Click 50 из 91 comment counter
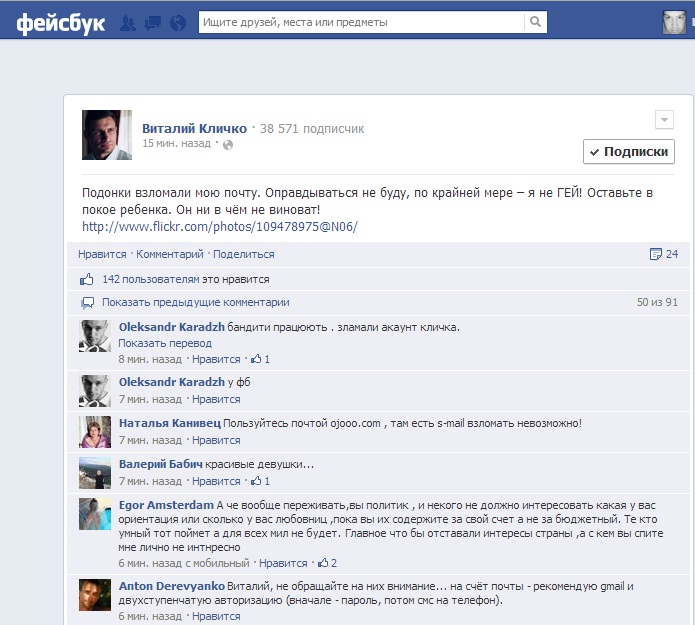The width and height of the screenshot is (695, 625). 657,302
